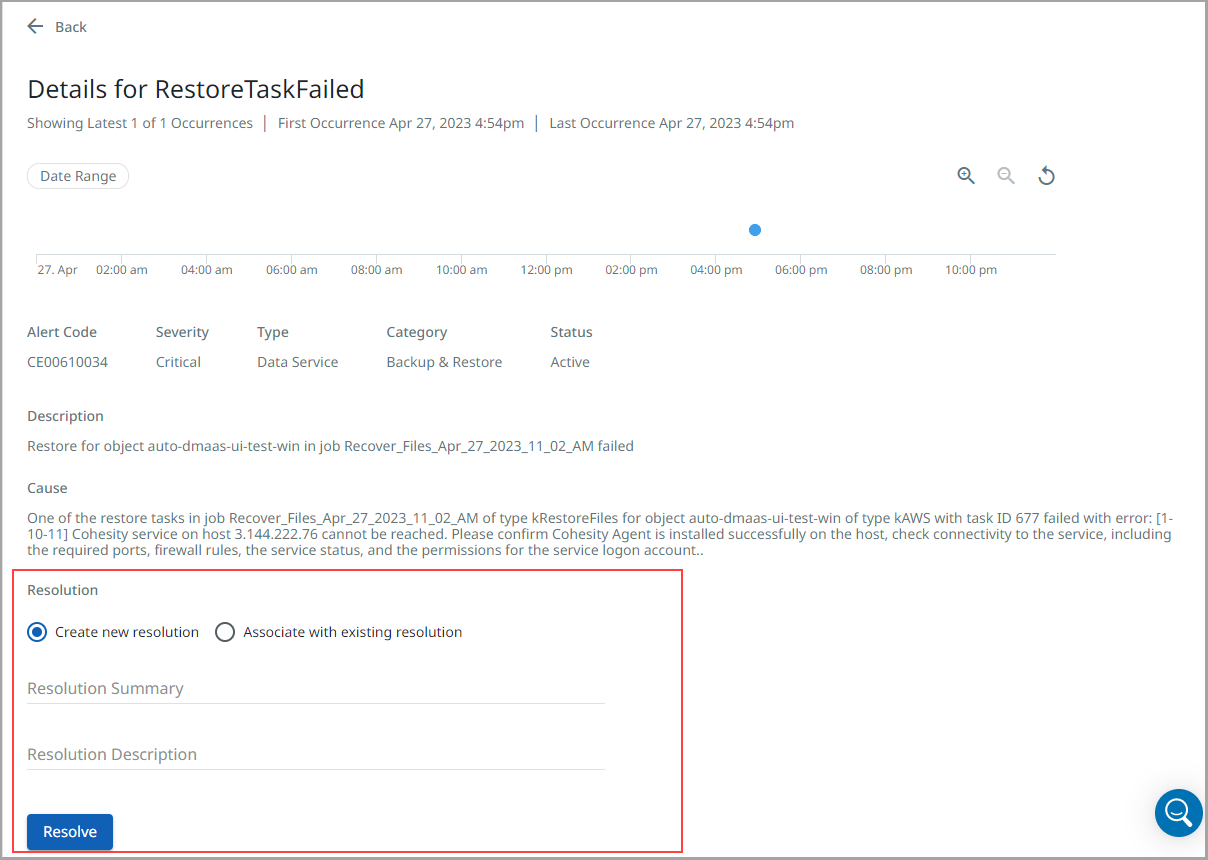Choose Associate with existing resolution
The height and width of the screenshot is (860, 1208).
[x=225, y=632]
